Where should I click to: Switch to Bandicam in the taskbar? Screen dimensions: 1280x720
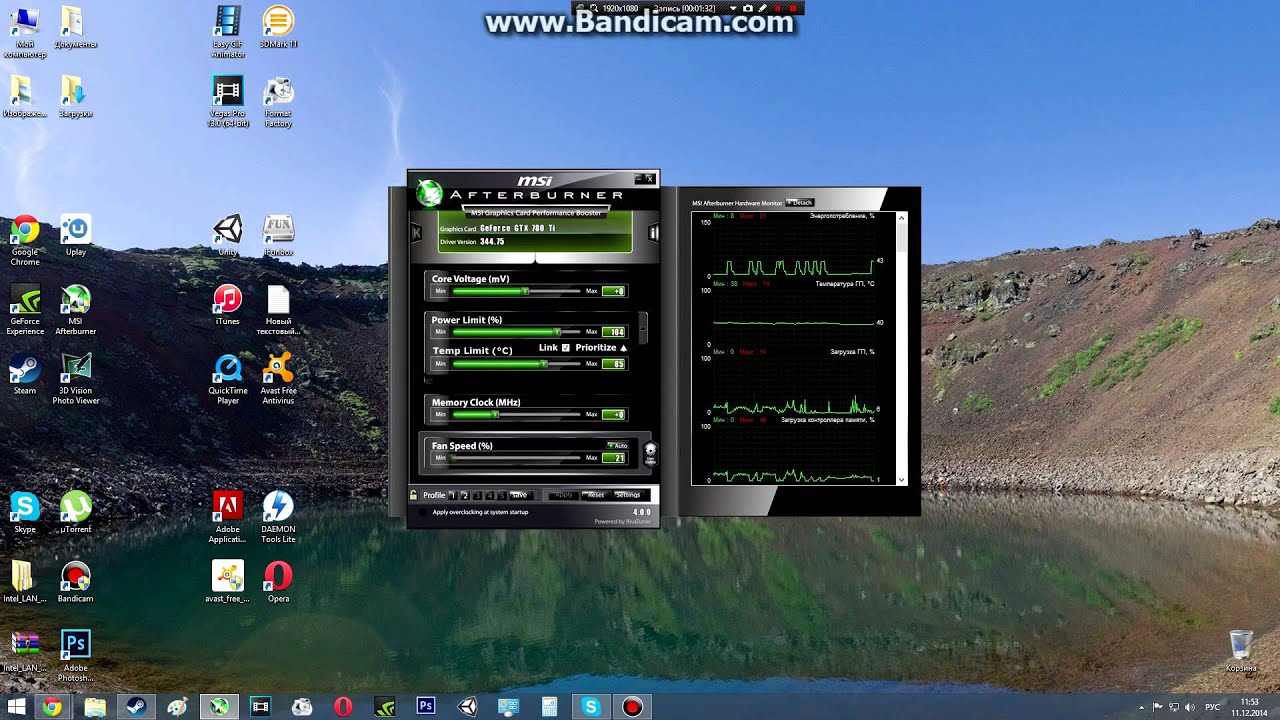[632, 707]
